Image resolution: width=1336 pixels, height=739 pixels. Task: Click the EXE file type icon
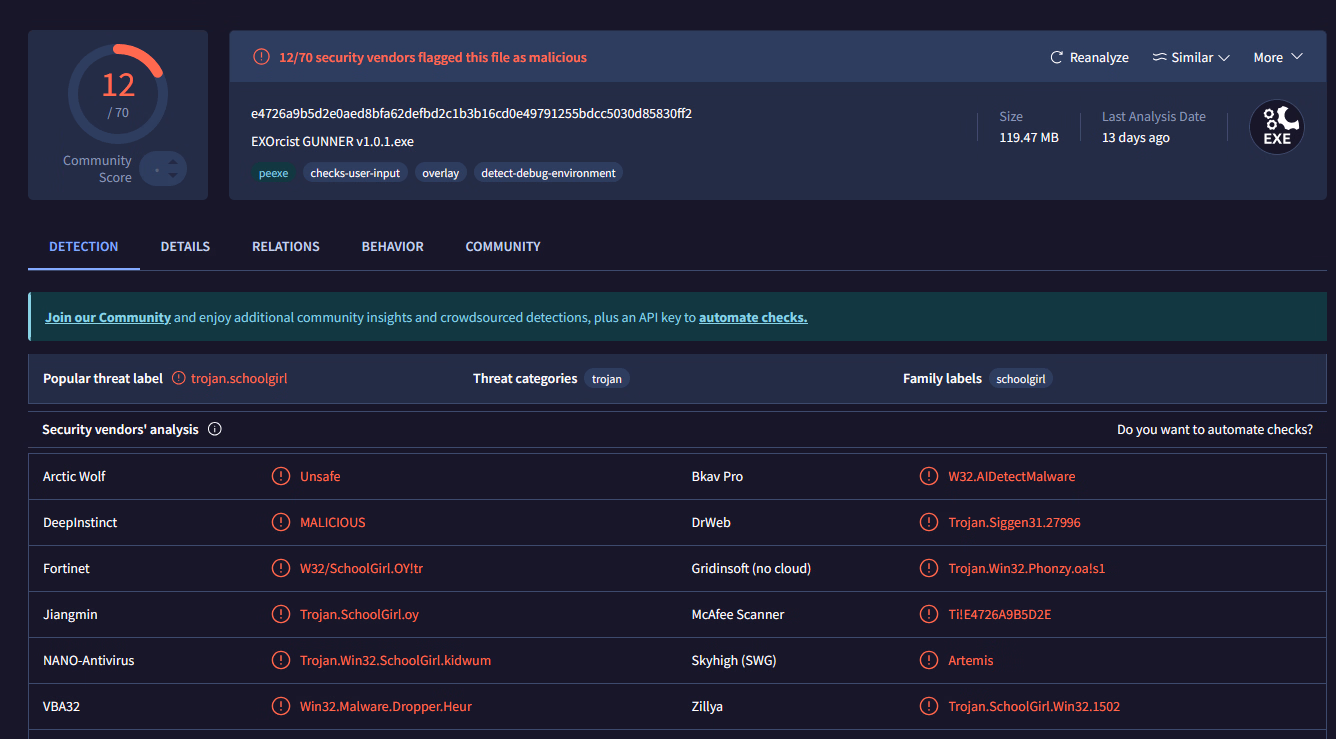coord(1277,128)
